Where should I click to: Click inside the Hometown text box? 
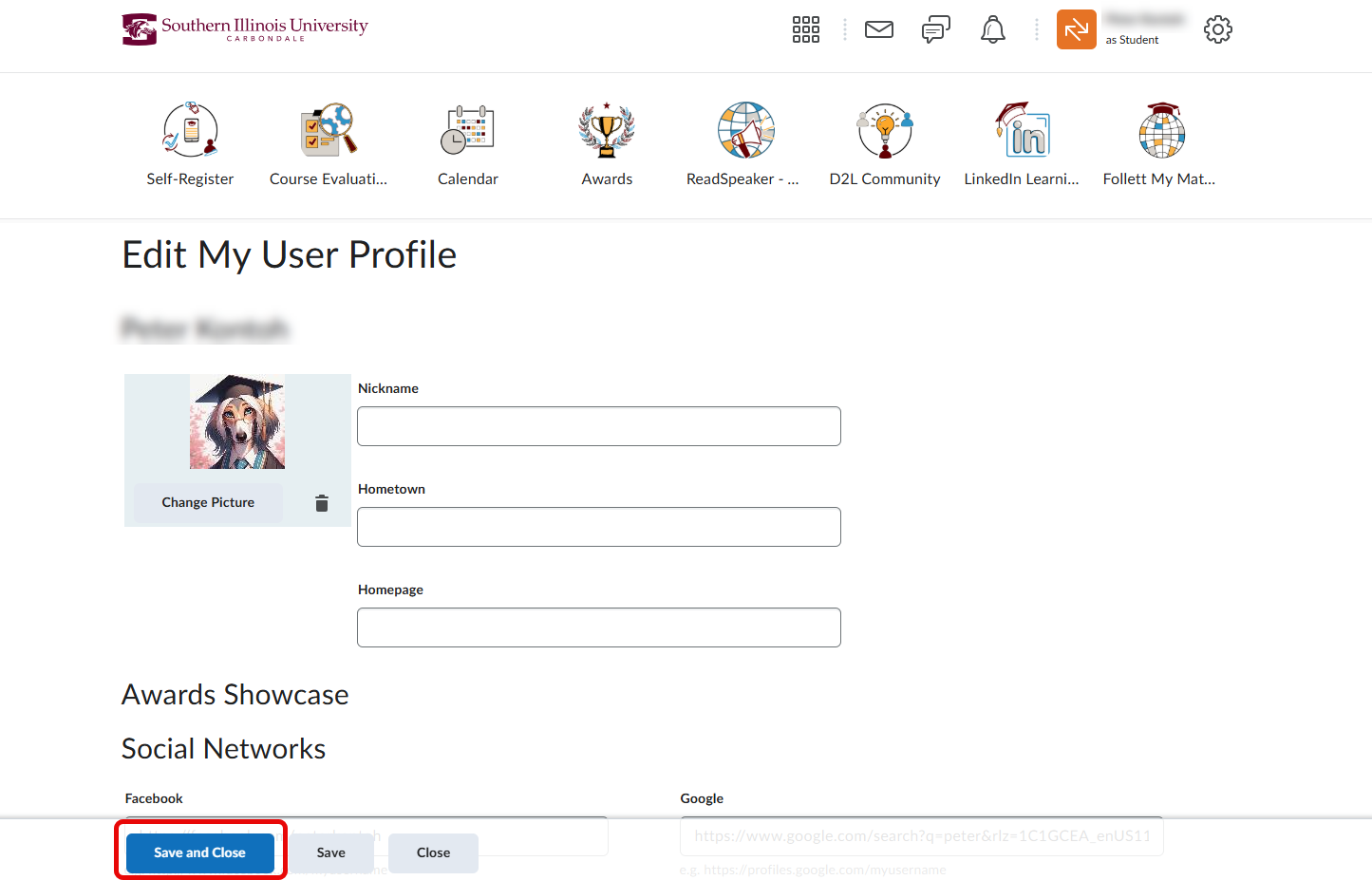point(598,526)
